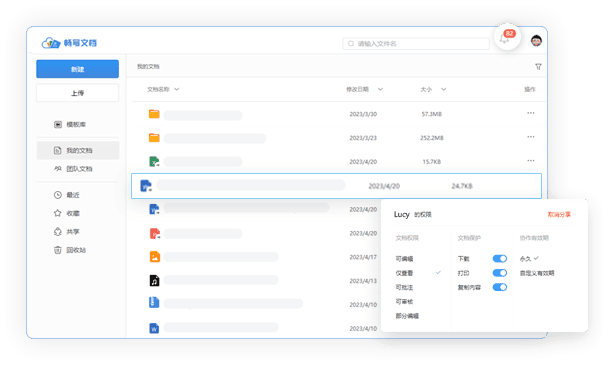This screenshot has width=608, height=365.
Task: Select the 永久 permanent validity option
Action: tap(529, 259)
